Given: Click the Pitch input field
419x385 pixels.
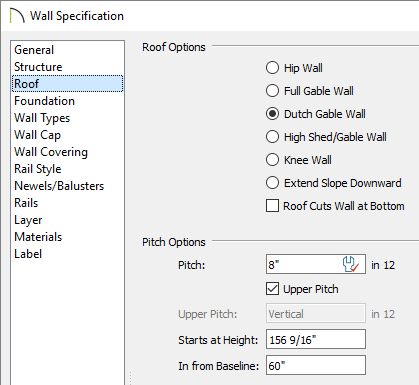Looking at the screenshot, I should tap(316, 265).
